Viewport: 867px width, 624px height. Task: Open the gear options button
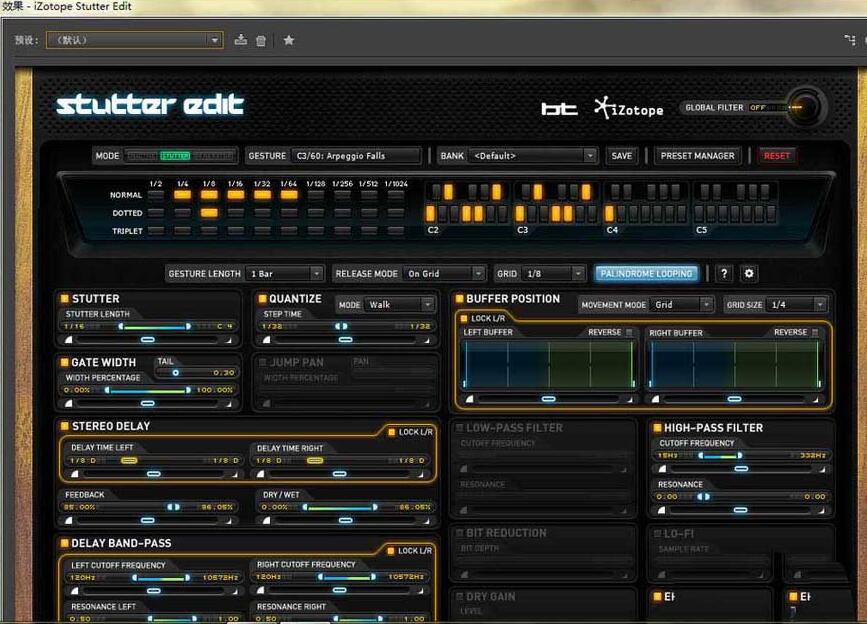point(748,273)
